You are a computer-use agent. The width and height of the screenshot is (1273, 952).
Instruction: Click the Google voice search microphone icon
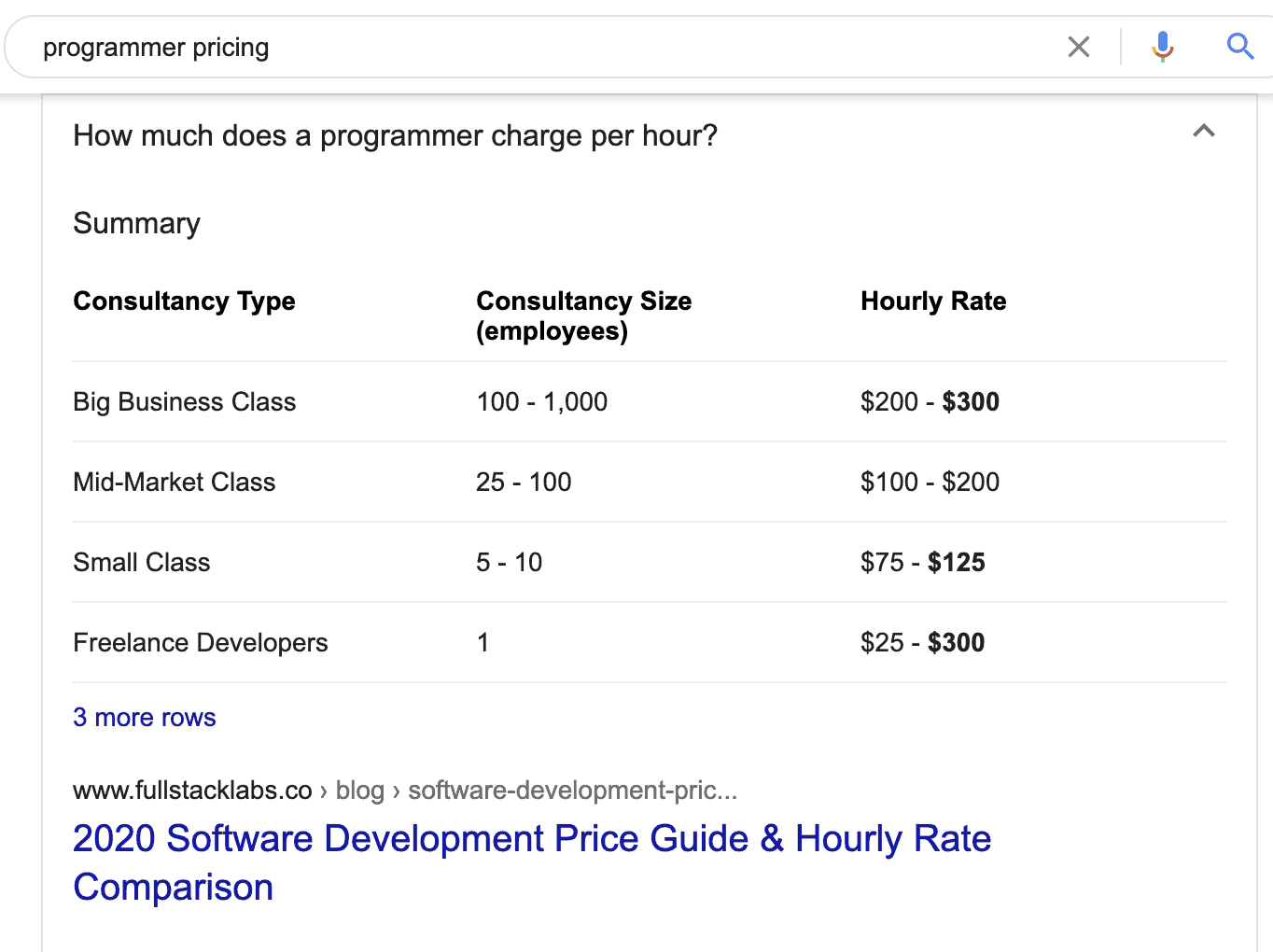[x=1163, y=46]
